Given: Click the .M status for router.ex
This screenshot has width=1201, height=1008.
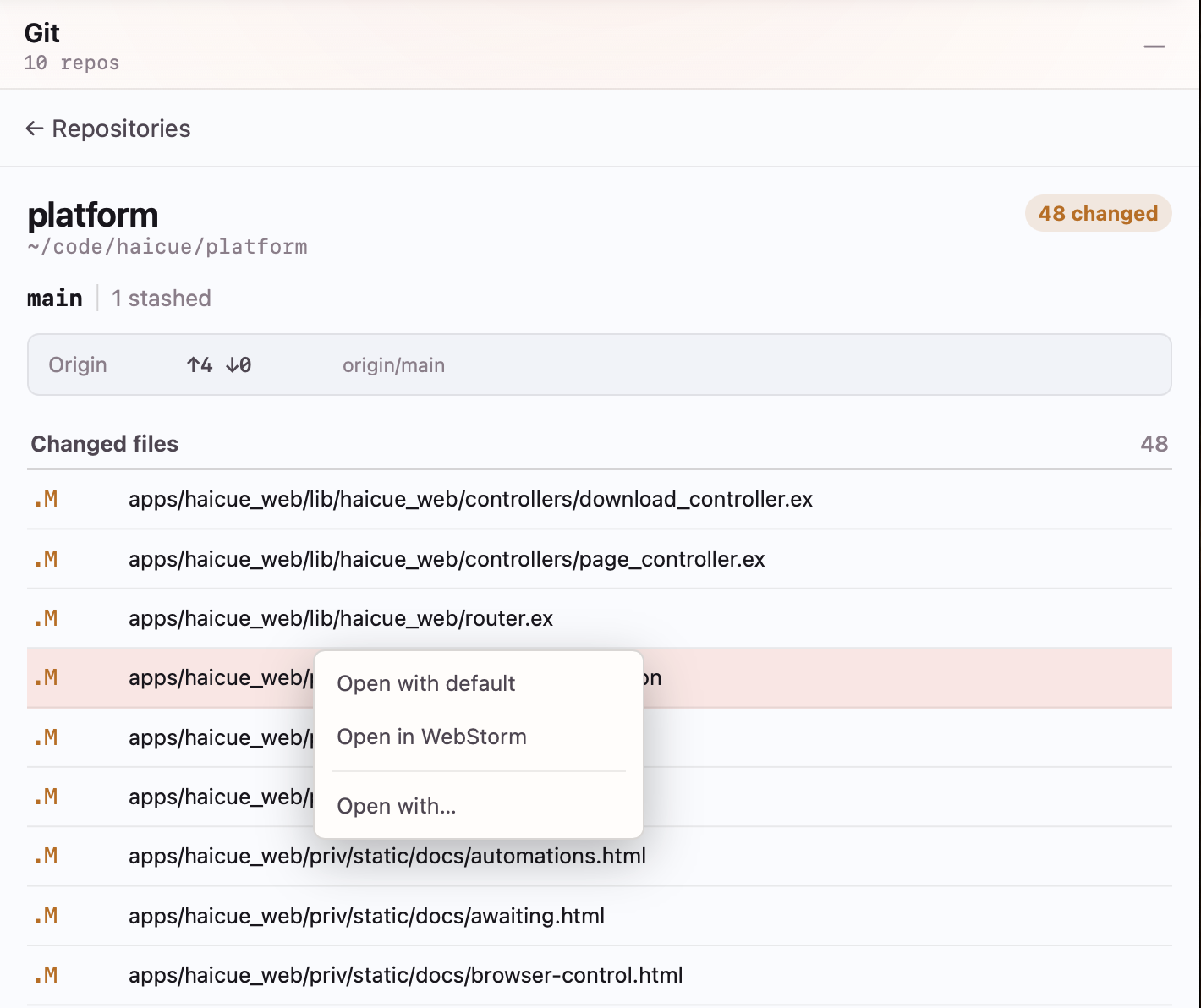Looking at the screenshot, I should click(x=46, y=618).
